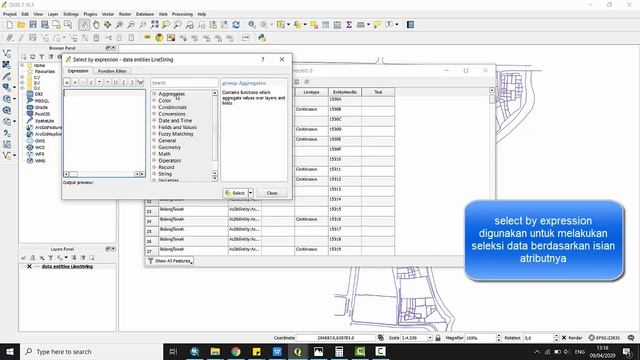Click the EntityHandle column header
The image size is (640, 360).
[345, 92]
